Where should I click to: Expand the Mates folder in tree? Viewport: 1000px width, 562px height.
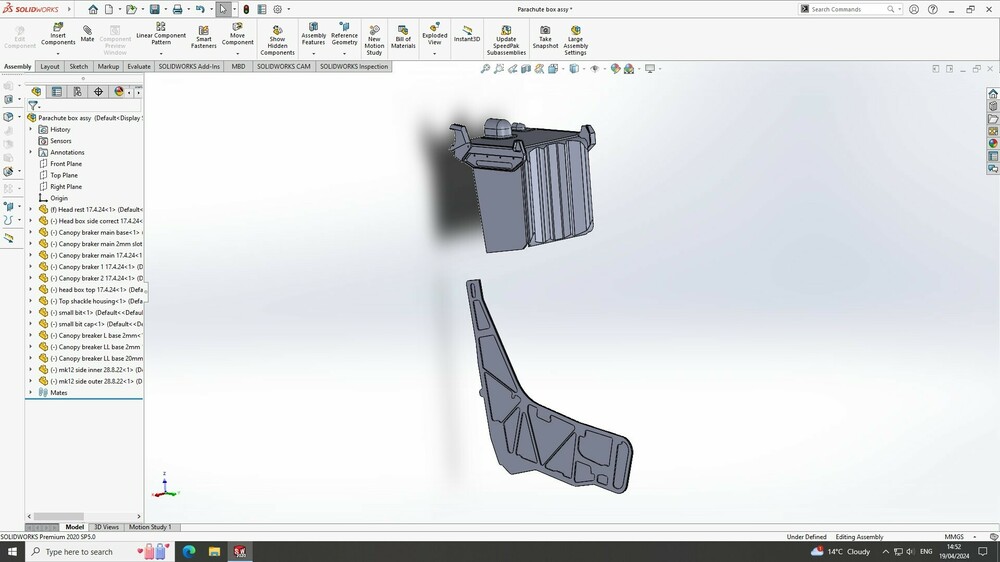pos(31,393)
